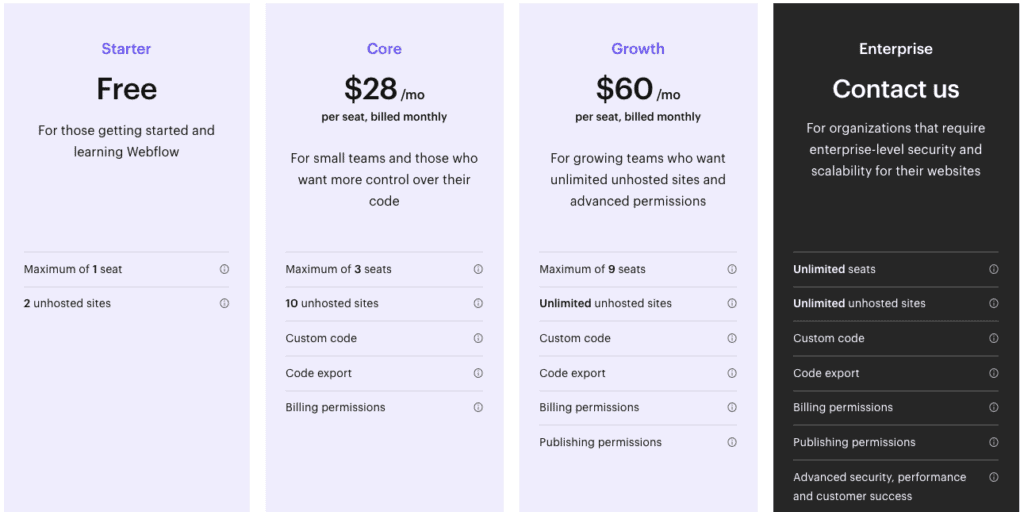Click the Enterprise Contact us heading
The image size is (1024, 512).
[895, 89]
